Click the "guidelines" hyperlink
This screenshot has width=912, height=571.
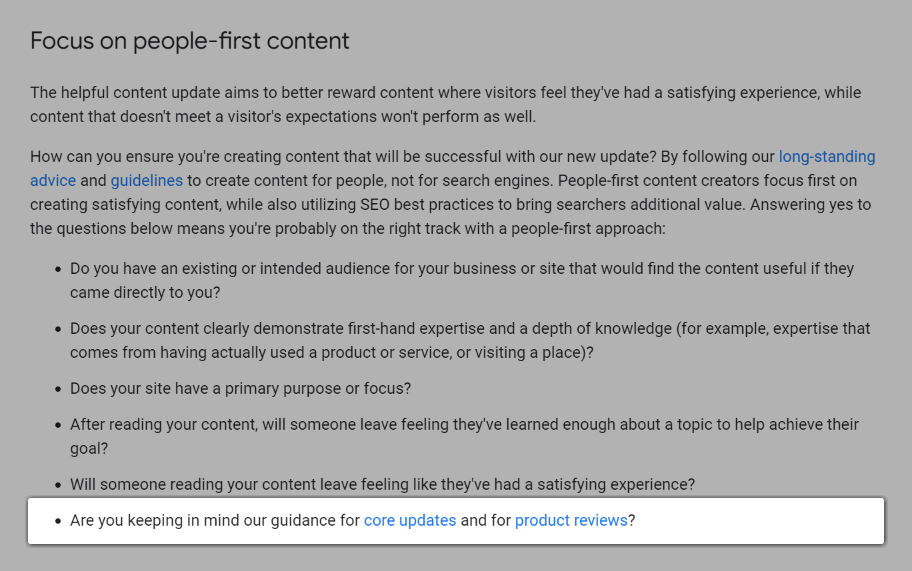pos(146,181)
